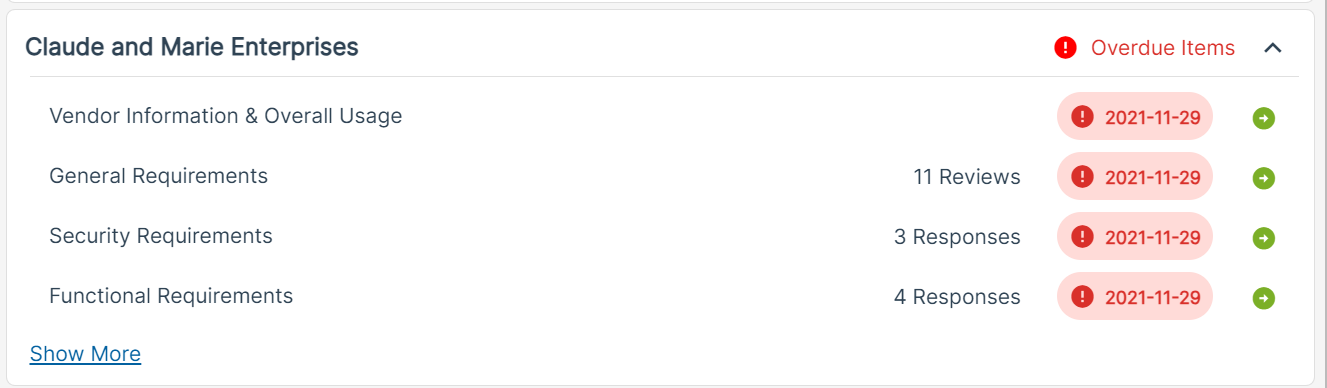Go to Functional Requirements using green arrow
The height and width of the screenshot is (388, 1327).
click(x=1264, y=298)
